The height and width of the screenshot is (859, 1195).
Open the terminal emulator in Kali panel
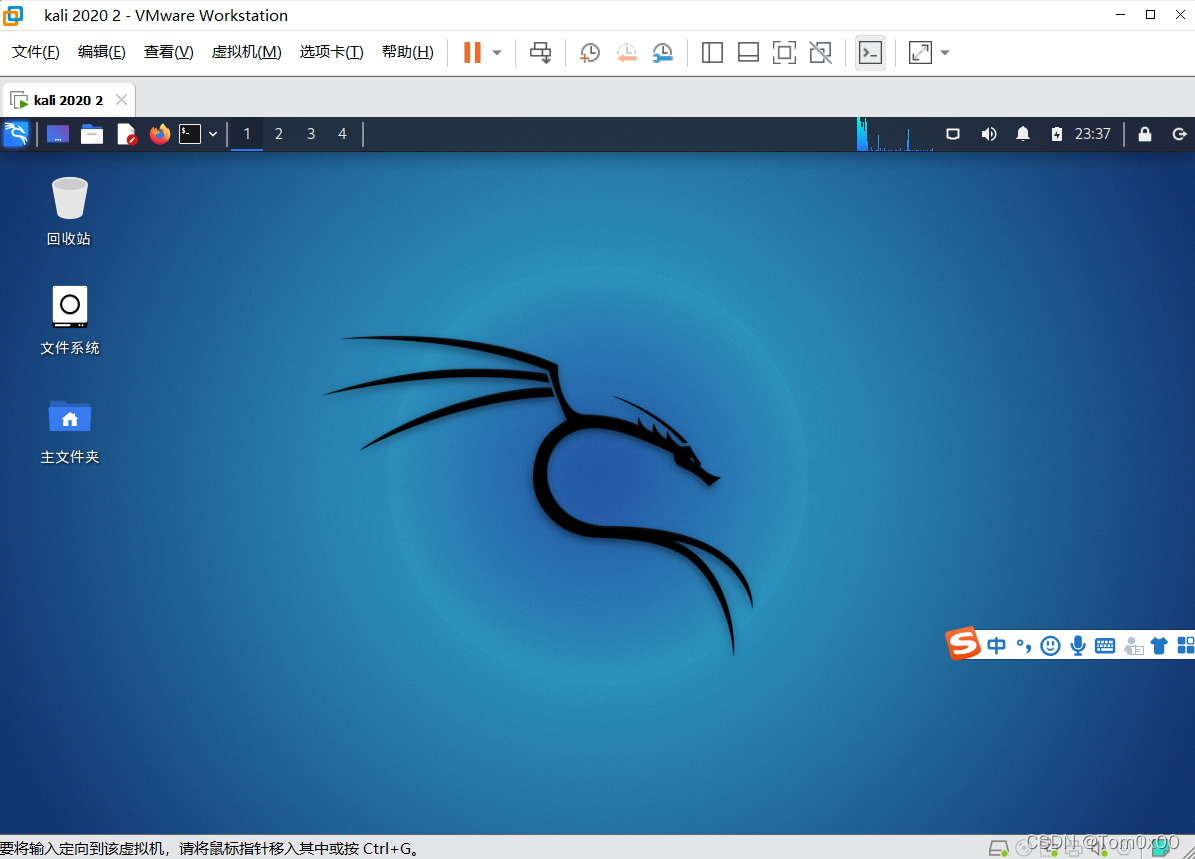(x=190, y=134)
